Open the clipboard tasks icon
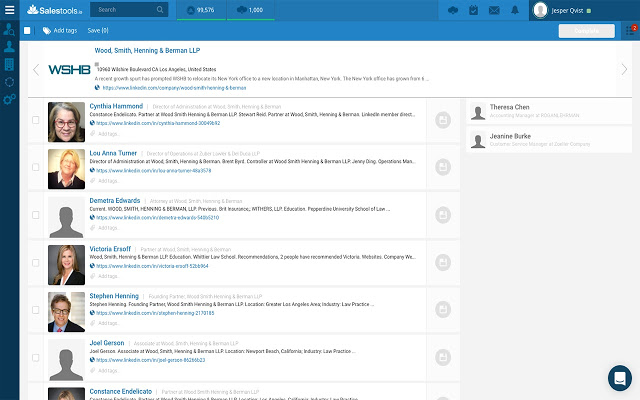The width and height of the screenshot is (640, 400). coord(473,10)
